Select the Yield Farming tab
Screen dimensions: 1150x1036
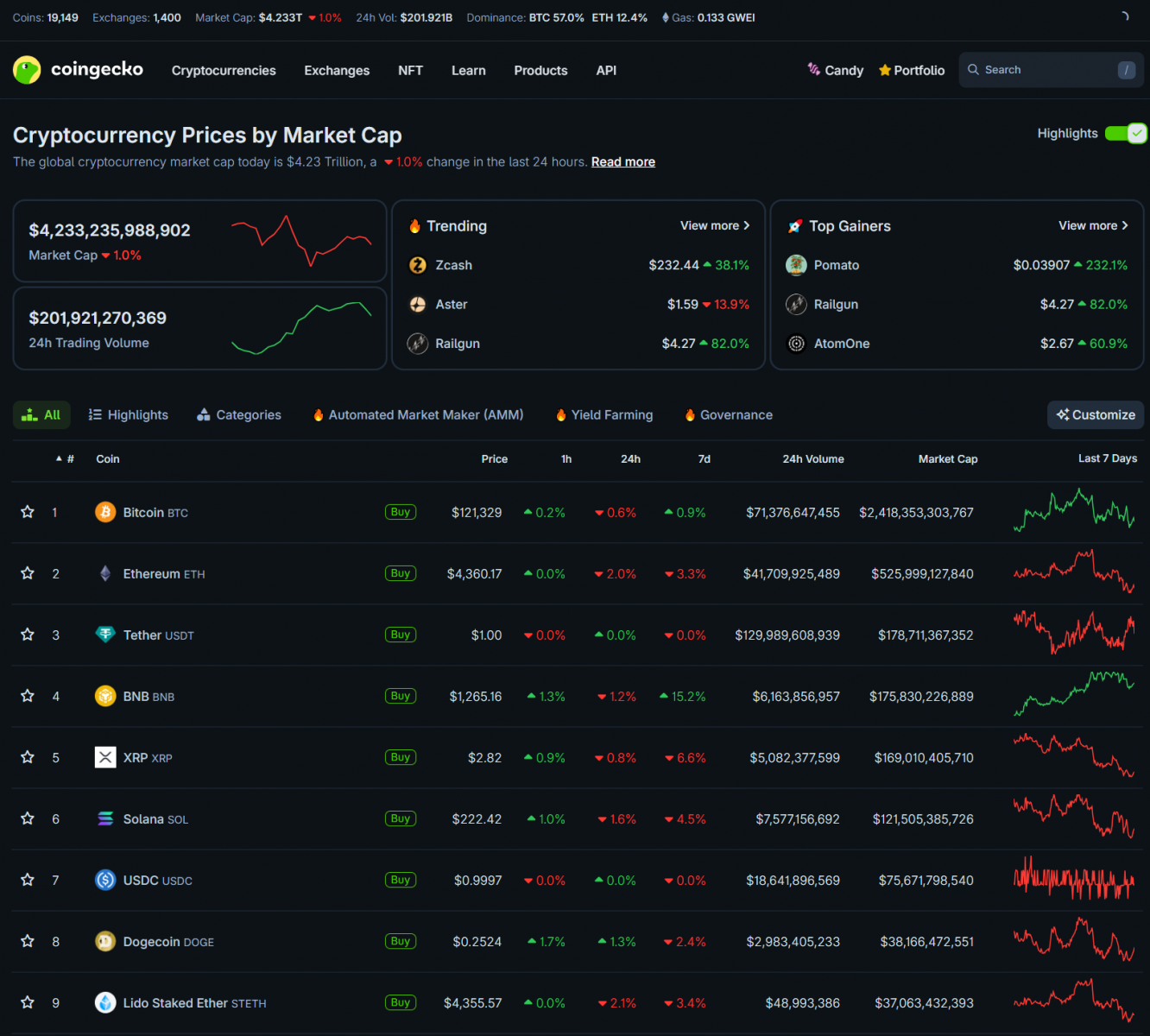point(604,415)
